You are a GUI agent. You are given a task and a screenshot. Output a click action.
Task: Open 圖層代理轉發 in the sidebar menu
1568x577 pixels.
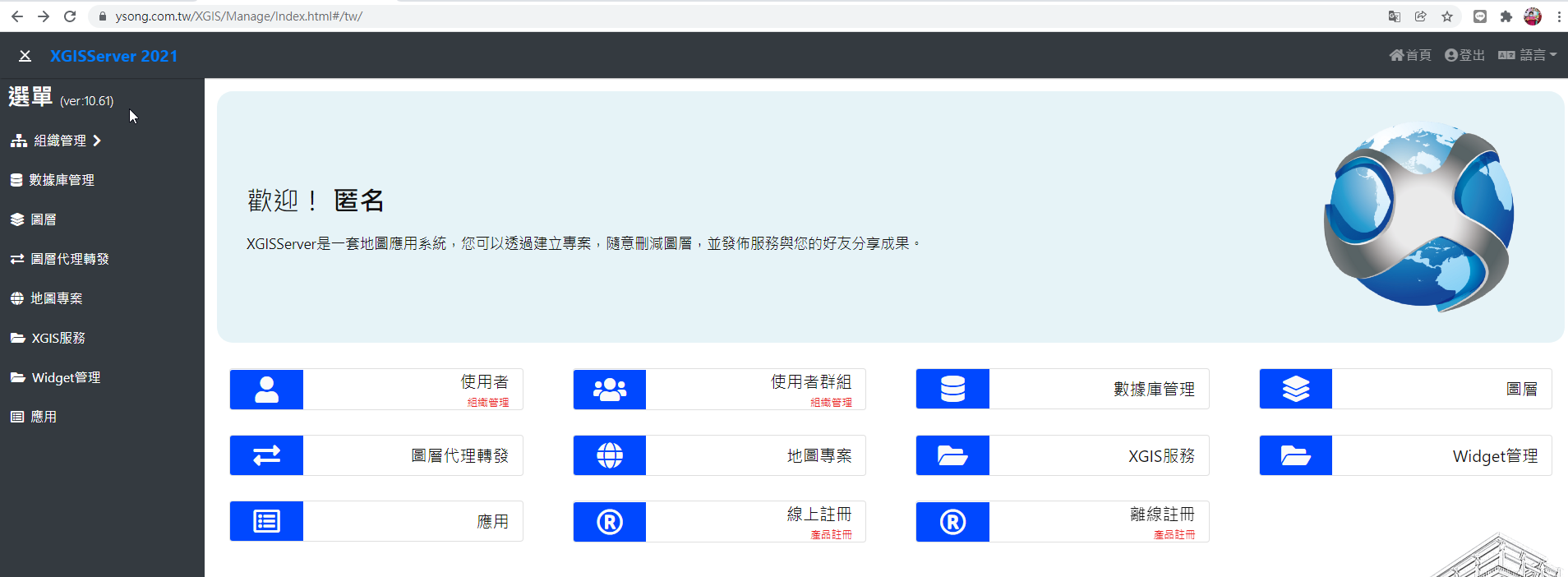(x=59, y=259)
